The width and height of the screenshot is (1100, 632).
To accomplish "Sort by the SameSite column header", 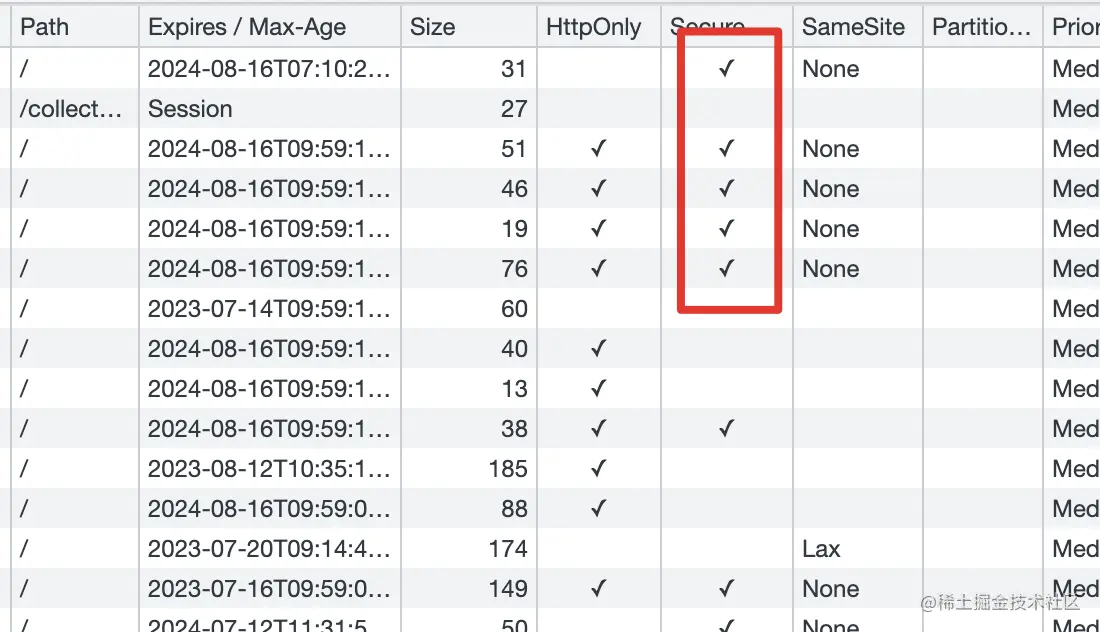I will [x=857, y=27].
